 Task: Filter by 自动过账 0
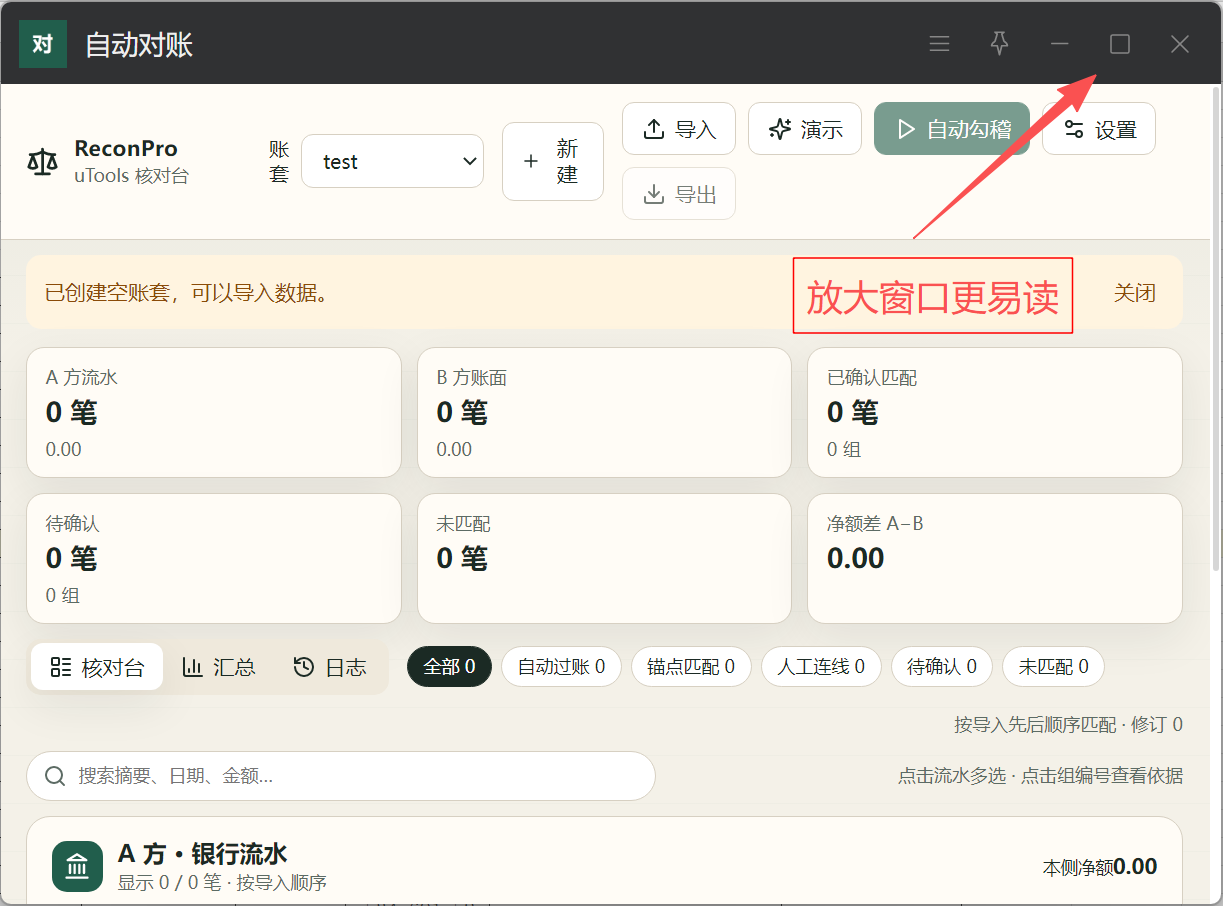click(561, 667)
